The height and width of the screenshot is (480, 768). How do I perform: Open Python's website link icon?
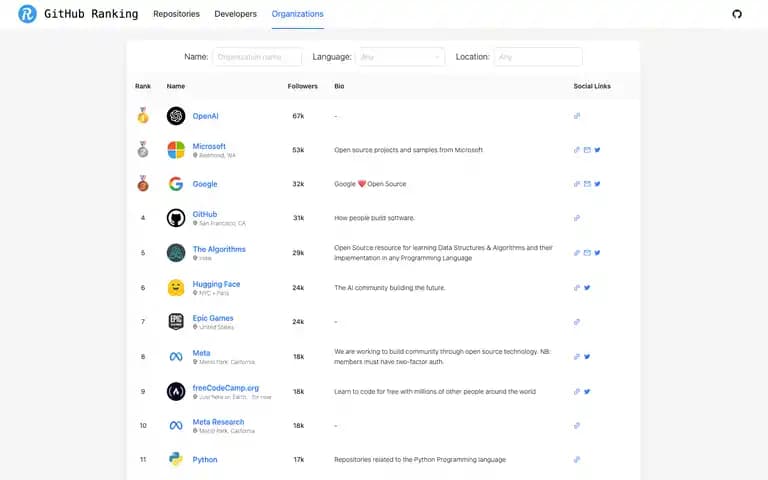click(577, 459)
